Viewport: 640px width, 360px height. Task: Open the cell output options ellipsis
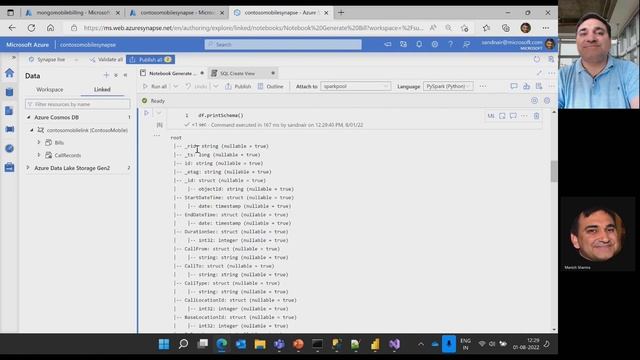tap(157, 135)
